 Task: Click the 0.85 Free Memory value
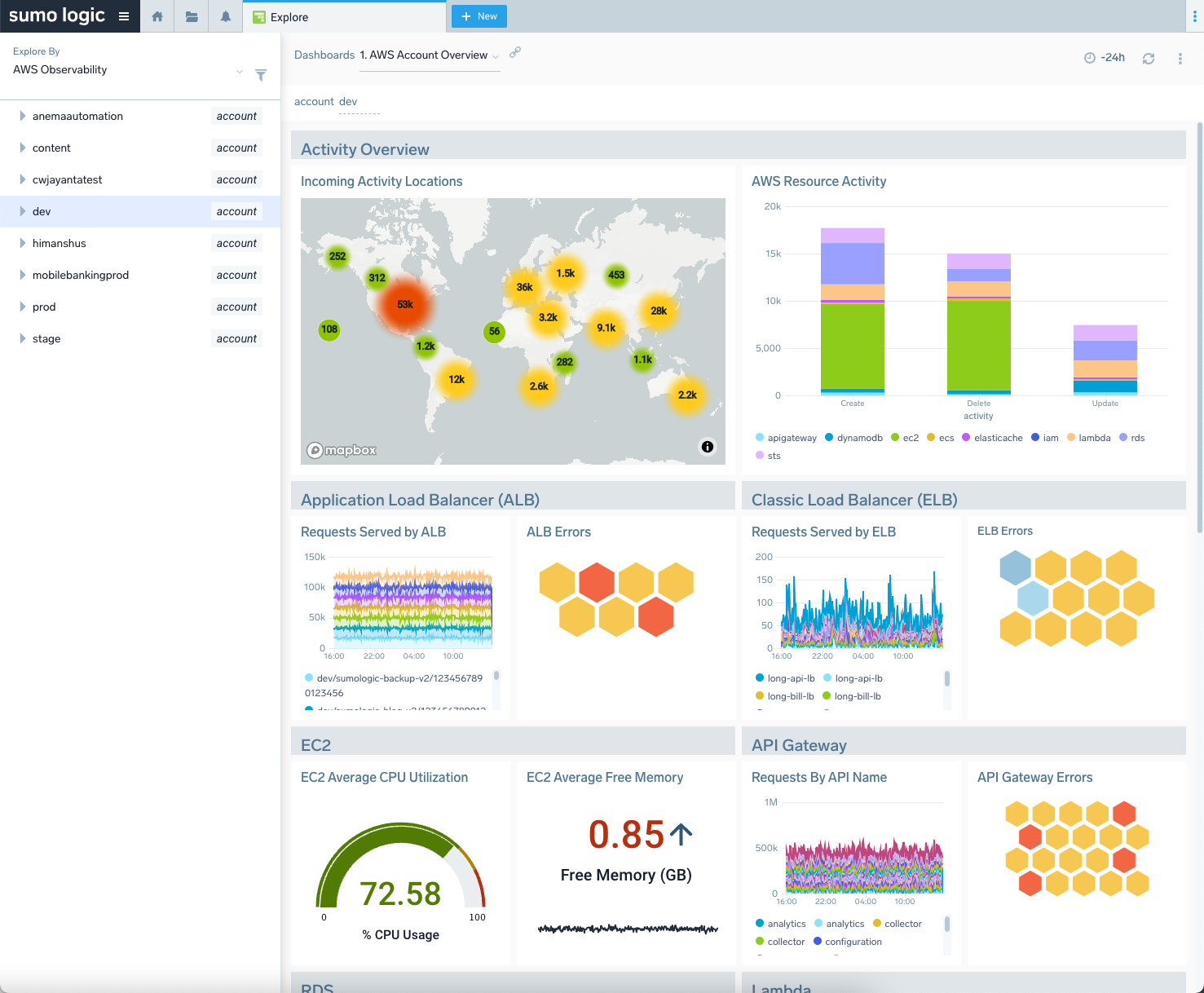pos(627,835)
